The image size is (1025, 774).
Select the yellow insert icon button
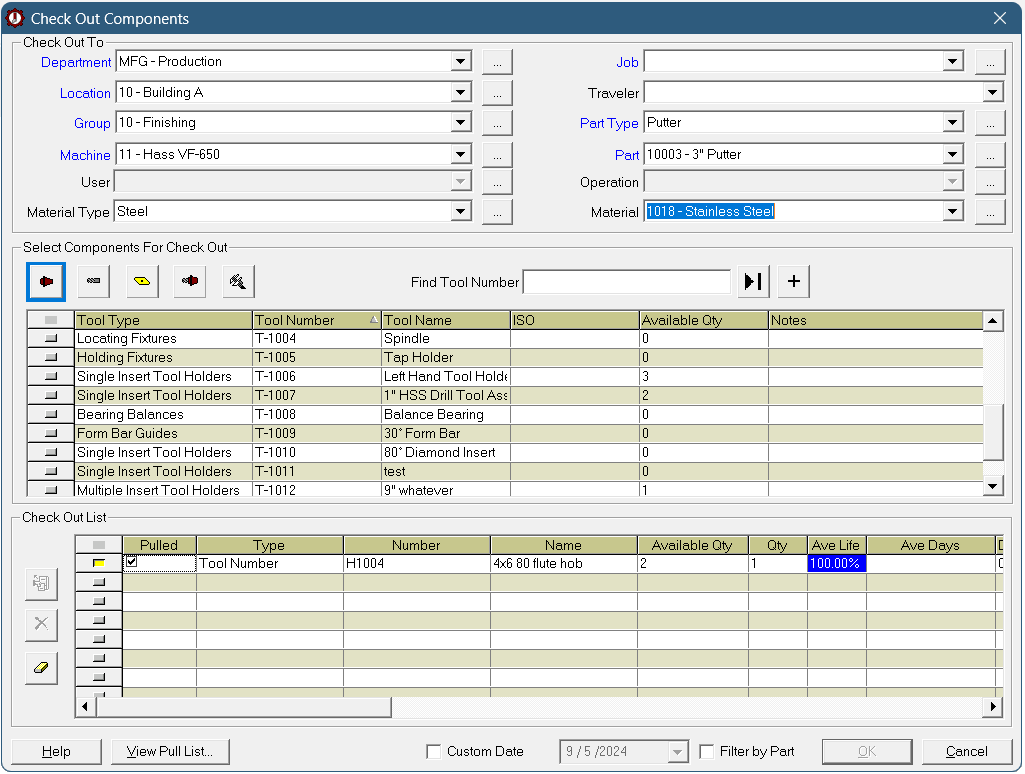(x=142, y=282)
